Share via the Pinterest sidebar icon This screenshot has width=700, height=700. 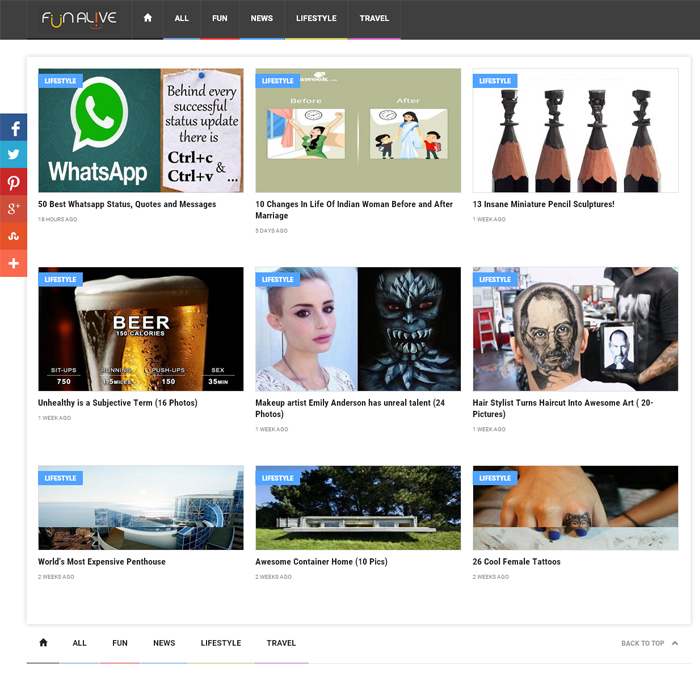[x=13, y=182]
